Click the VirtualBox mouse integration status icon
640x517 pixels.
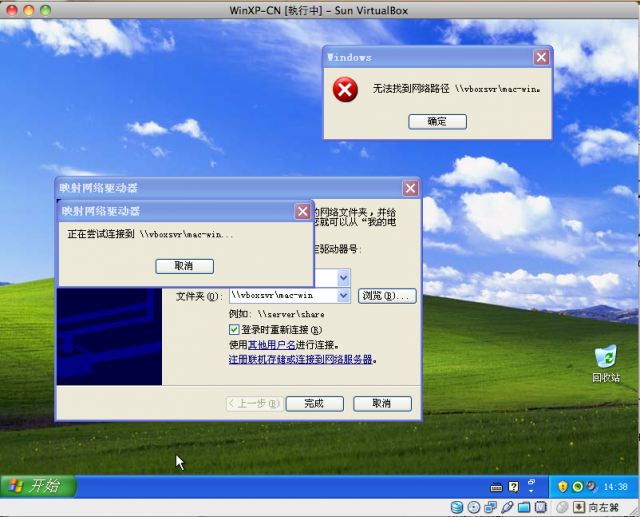pyautogui.click(x=562, y=508)
